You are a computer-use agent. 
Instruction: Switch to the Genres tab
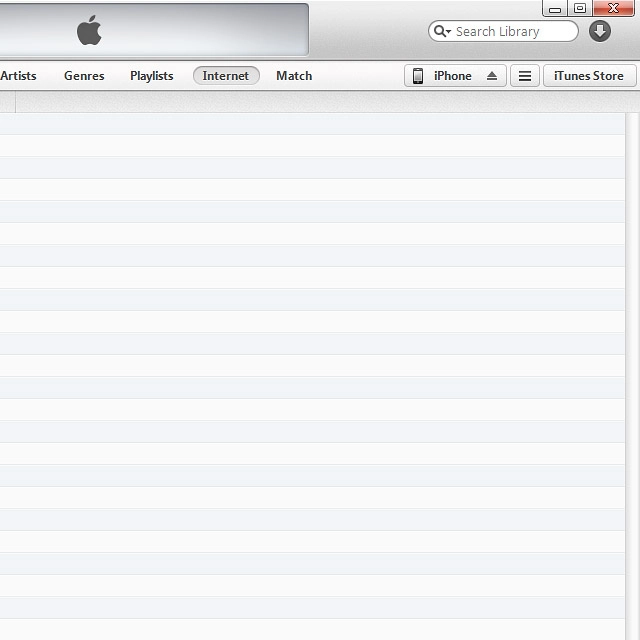[x=84, y=76]
